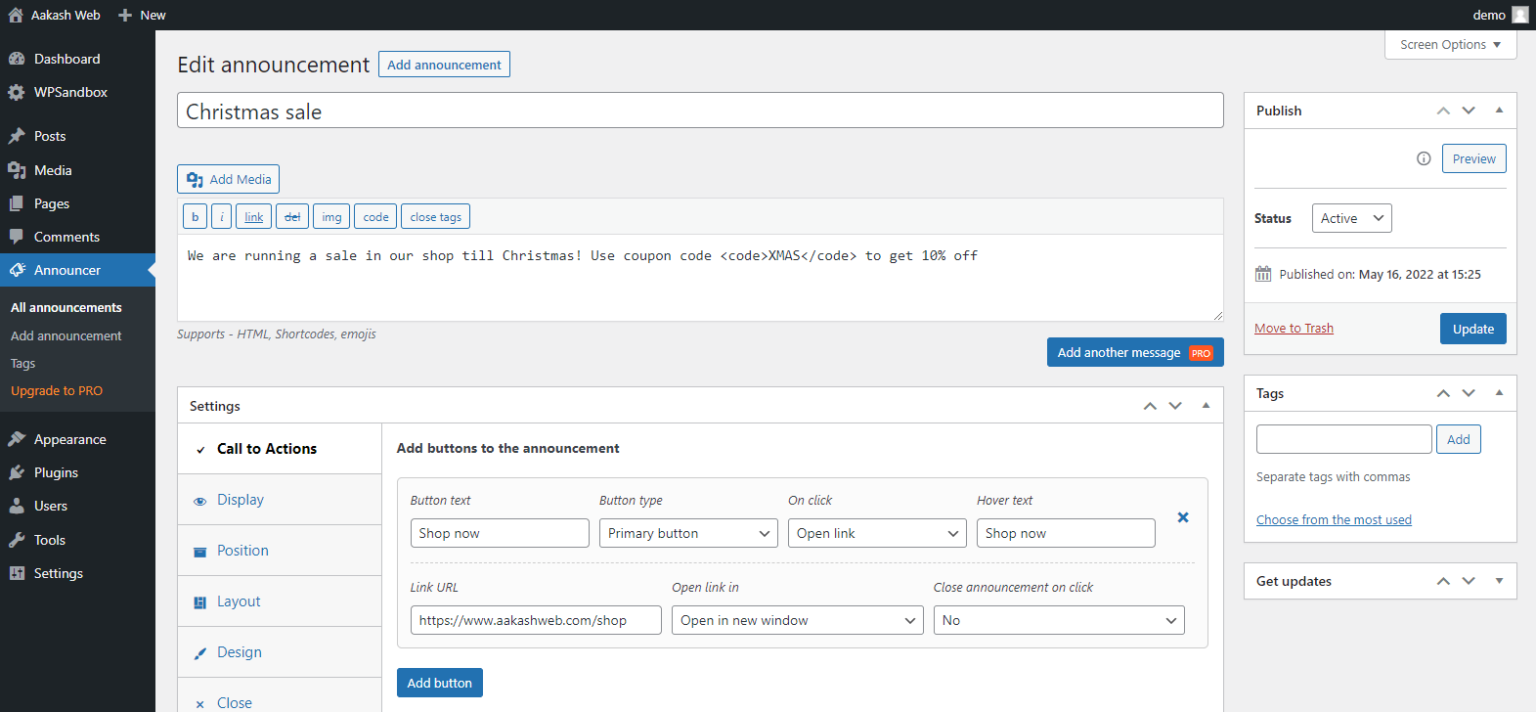Remove button row with blue X icon
This screenshot has height=712, width=1536.
tap(1183, 518)
